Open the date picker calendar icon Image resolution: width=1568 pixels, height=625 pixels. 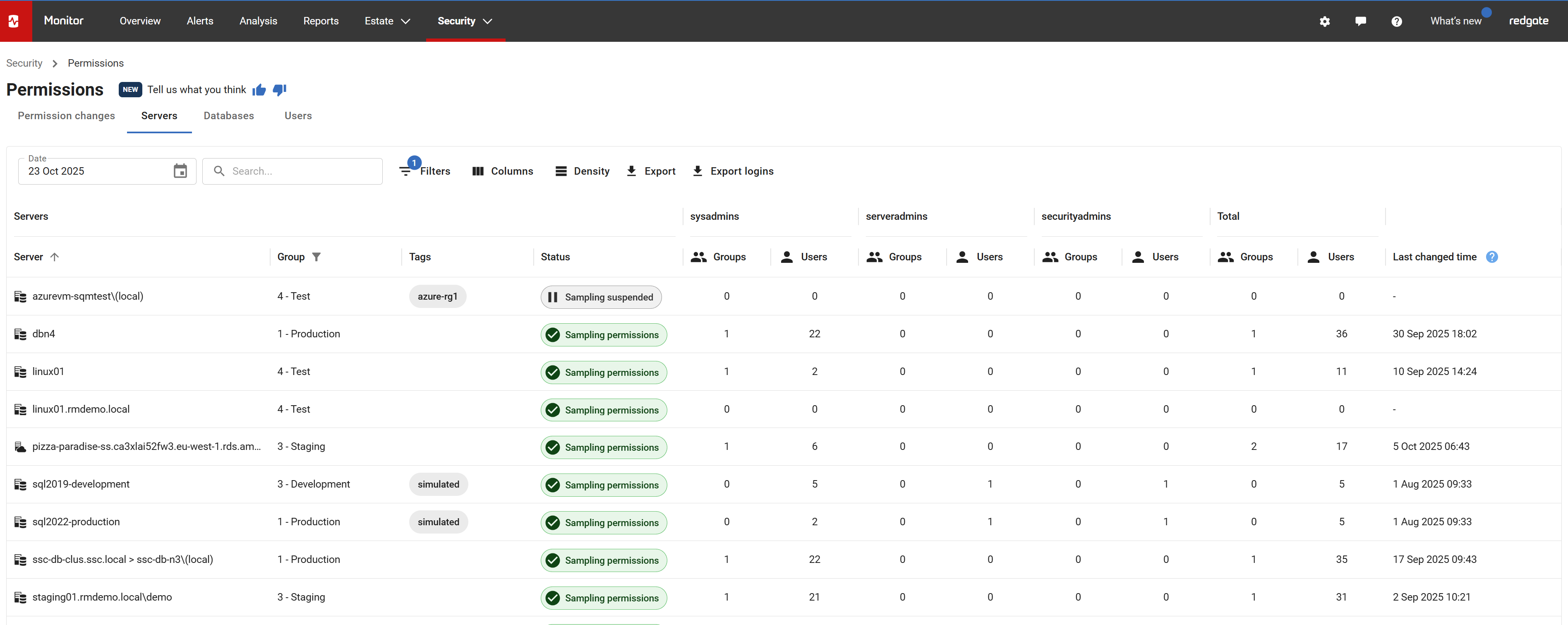point(180,171)
